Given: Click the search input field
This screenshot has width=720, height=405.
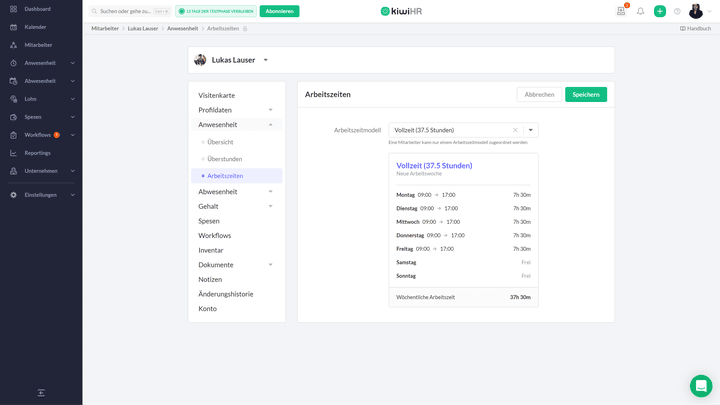Looking at the screenshot, I should [x=125, y=11].
